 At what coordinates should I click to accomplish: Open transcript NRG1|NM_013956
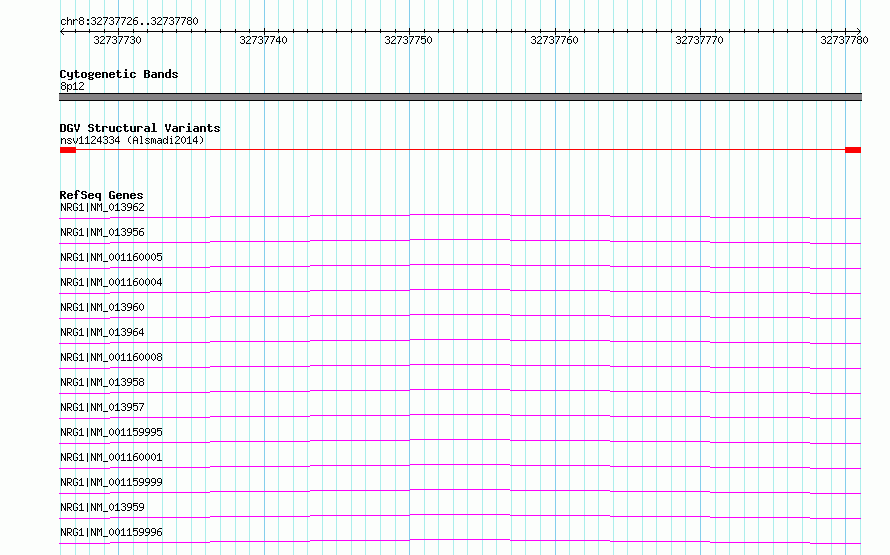(102, 232)
